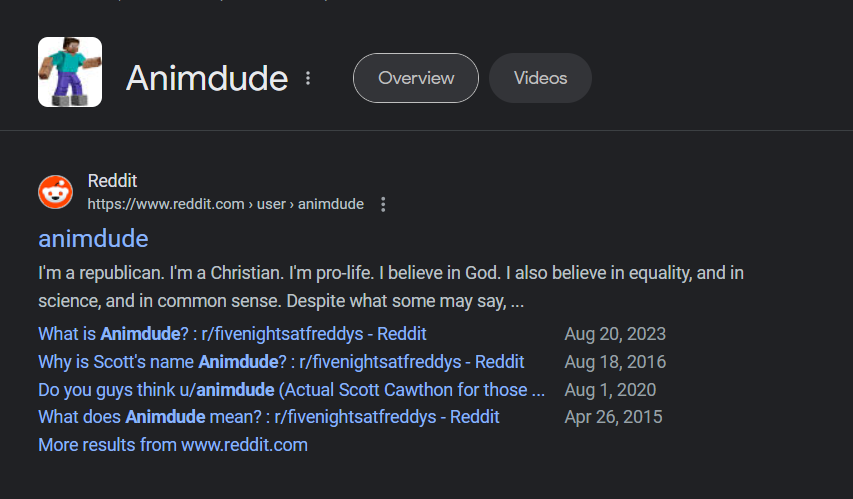This screenshot has width=853, height=499.
Task: Open "Do you guys think u/animdude" link
Action: coord(291,389)
